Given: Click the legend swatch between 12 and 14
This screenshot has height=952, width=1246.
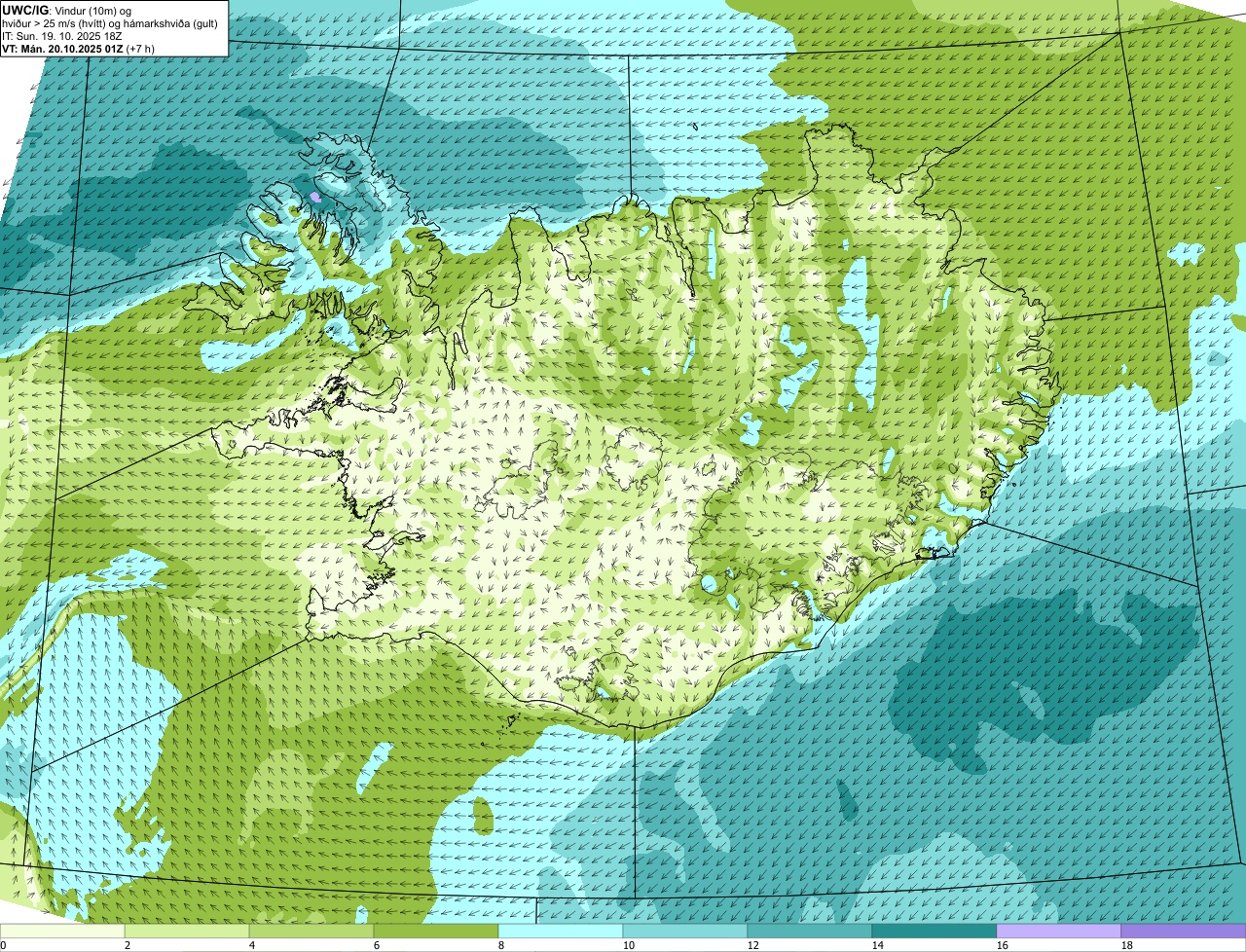Looking at the screenshot, I should (810, 931).
